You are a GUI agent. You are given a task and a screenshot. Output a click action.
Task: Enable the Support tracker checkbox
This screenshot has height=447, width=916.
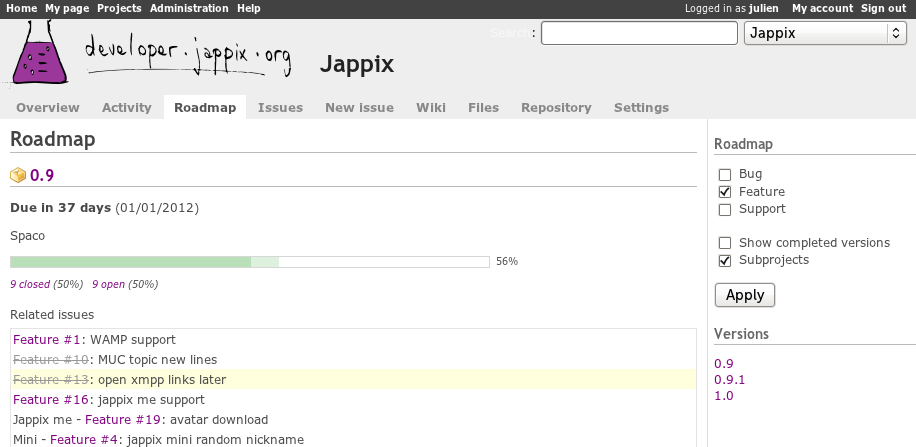coord(724,209)
